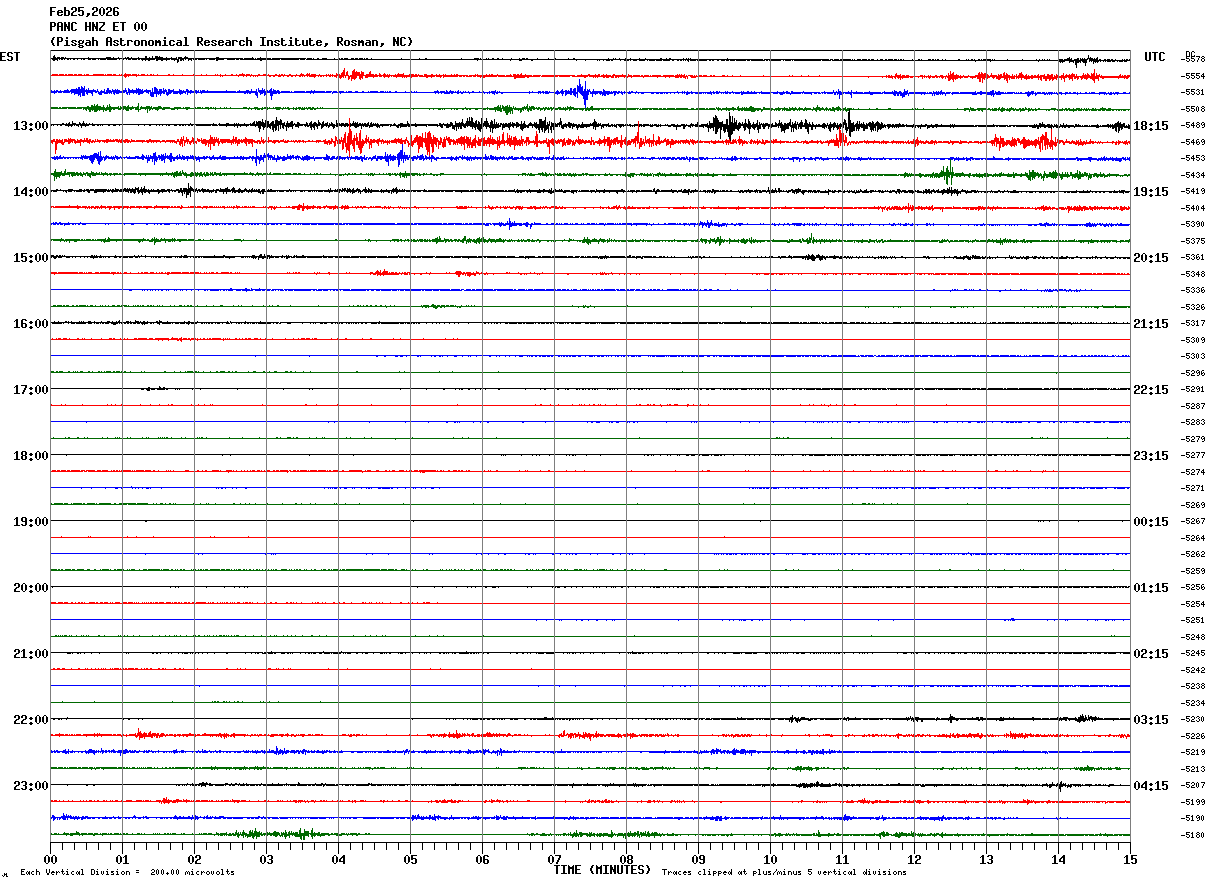Click the '17:00' EST time label
This screenshot has width=1210, height=886.
[30, 390]
